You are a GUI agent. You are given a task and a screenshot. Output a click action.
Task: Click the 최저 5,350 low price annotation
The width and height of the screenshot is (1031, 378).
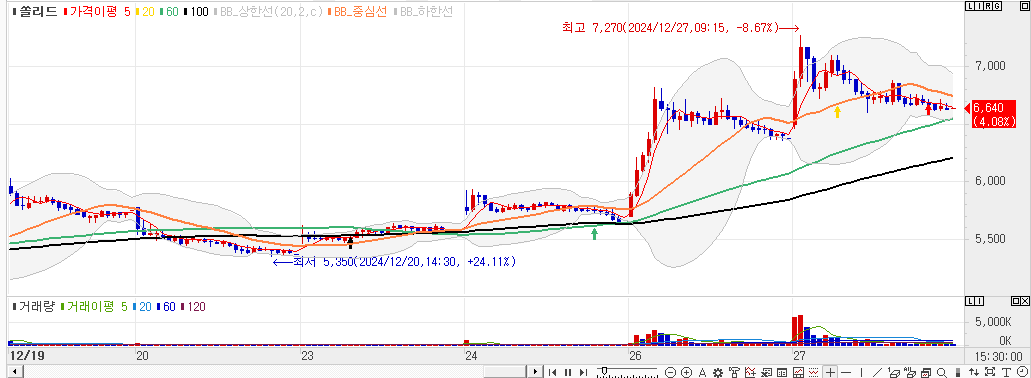pyautogui.click(x=395, y=262)
